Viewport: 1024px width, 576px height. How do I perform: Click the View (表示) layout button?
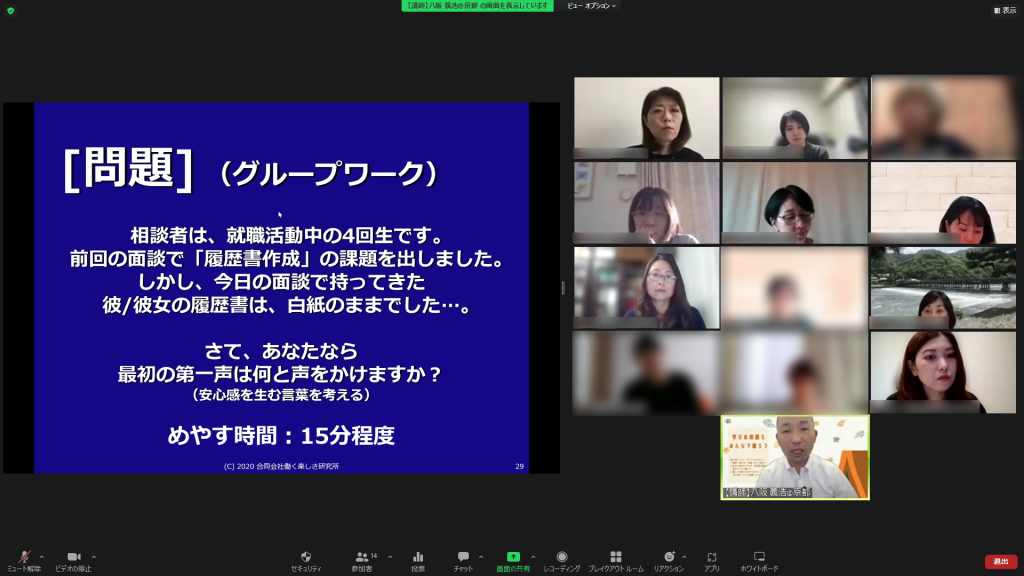(1004, 10)
